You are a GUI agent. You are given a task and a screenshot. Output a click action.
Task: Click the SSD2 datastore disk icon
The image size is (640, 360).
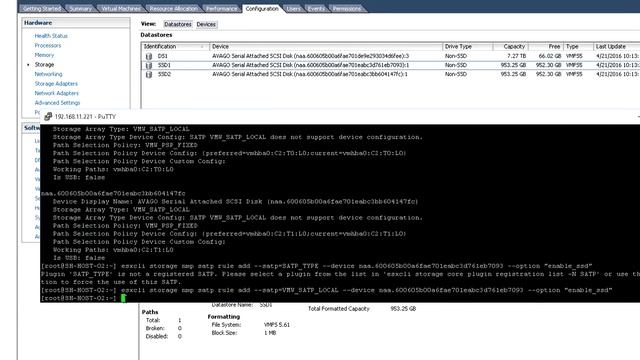pyautogui.click(x=149, y=74)
